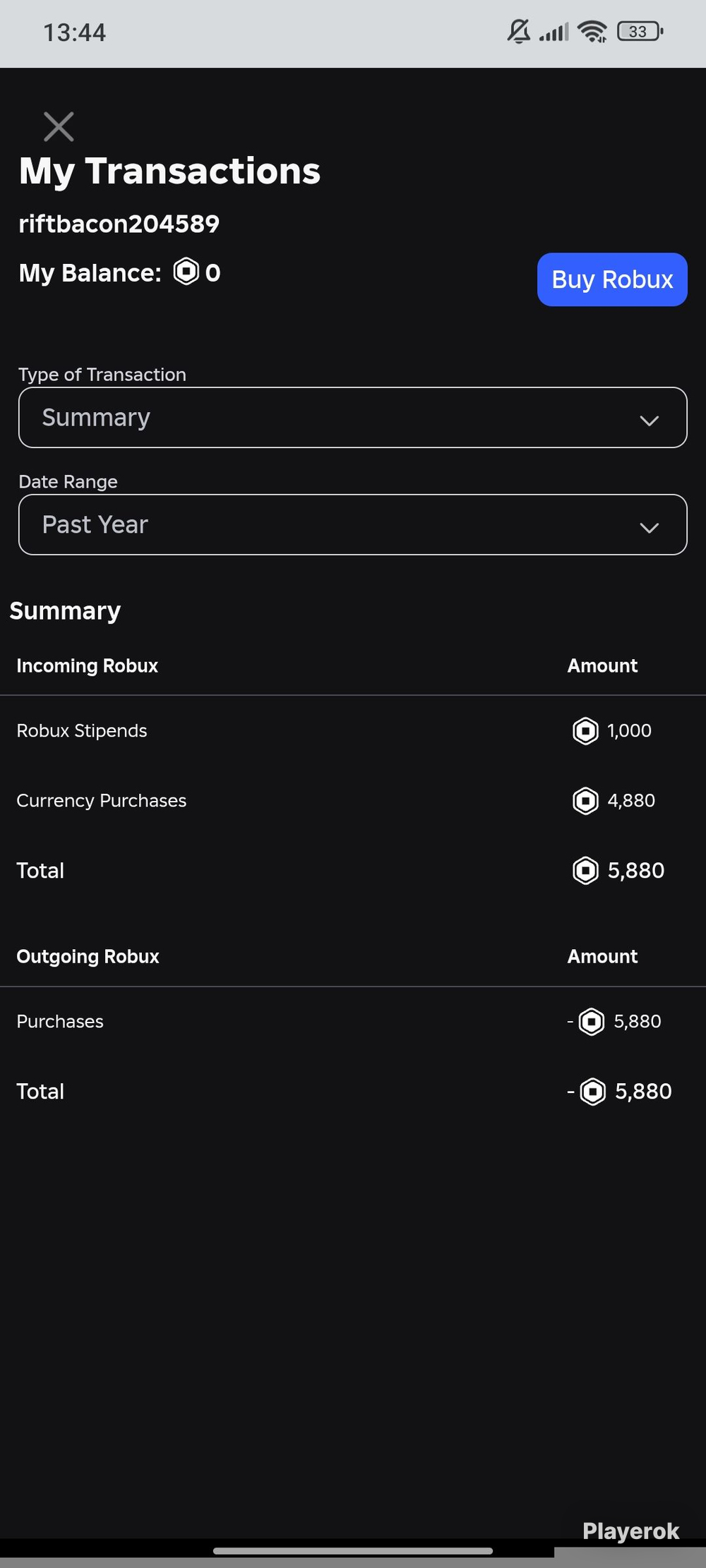Select the Robux Stipends row
Screen dimensions: 706x1568
click(353, 731)
